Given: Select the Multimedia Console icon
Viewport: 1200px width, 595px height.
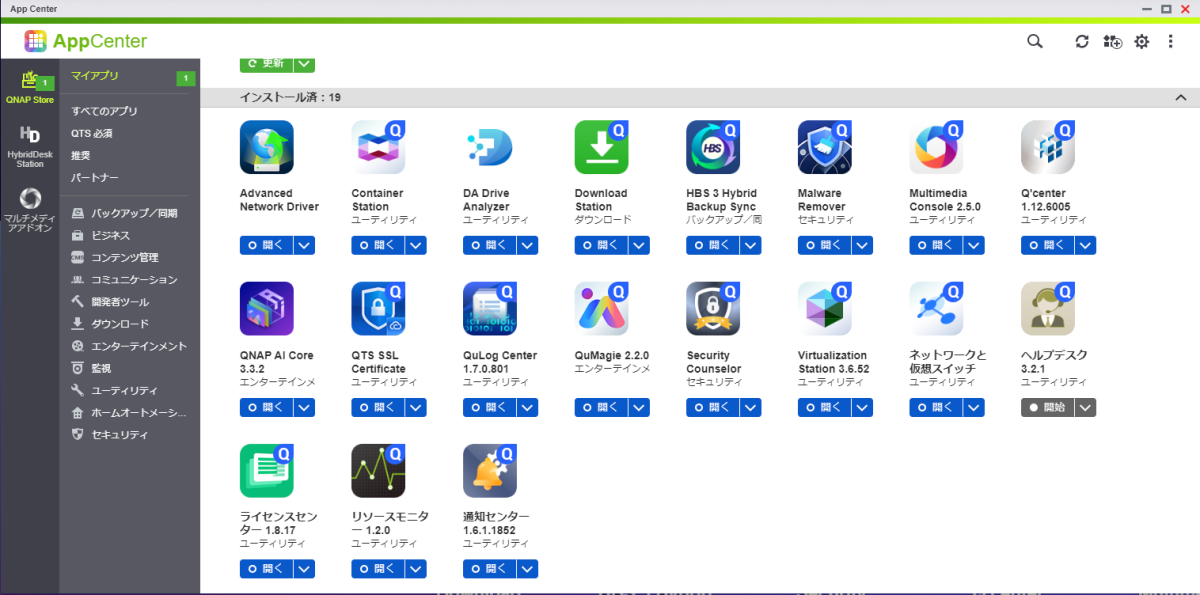Looking at the screenshot, I should 936,148.
